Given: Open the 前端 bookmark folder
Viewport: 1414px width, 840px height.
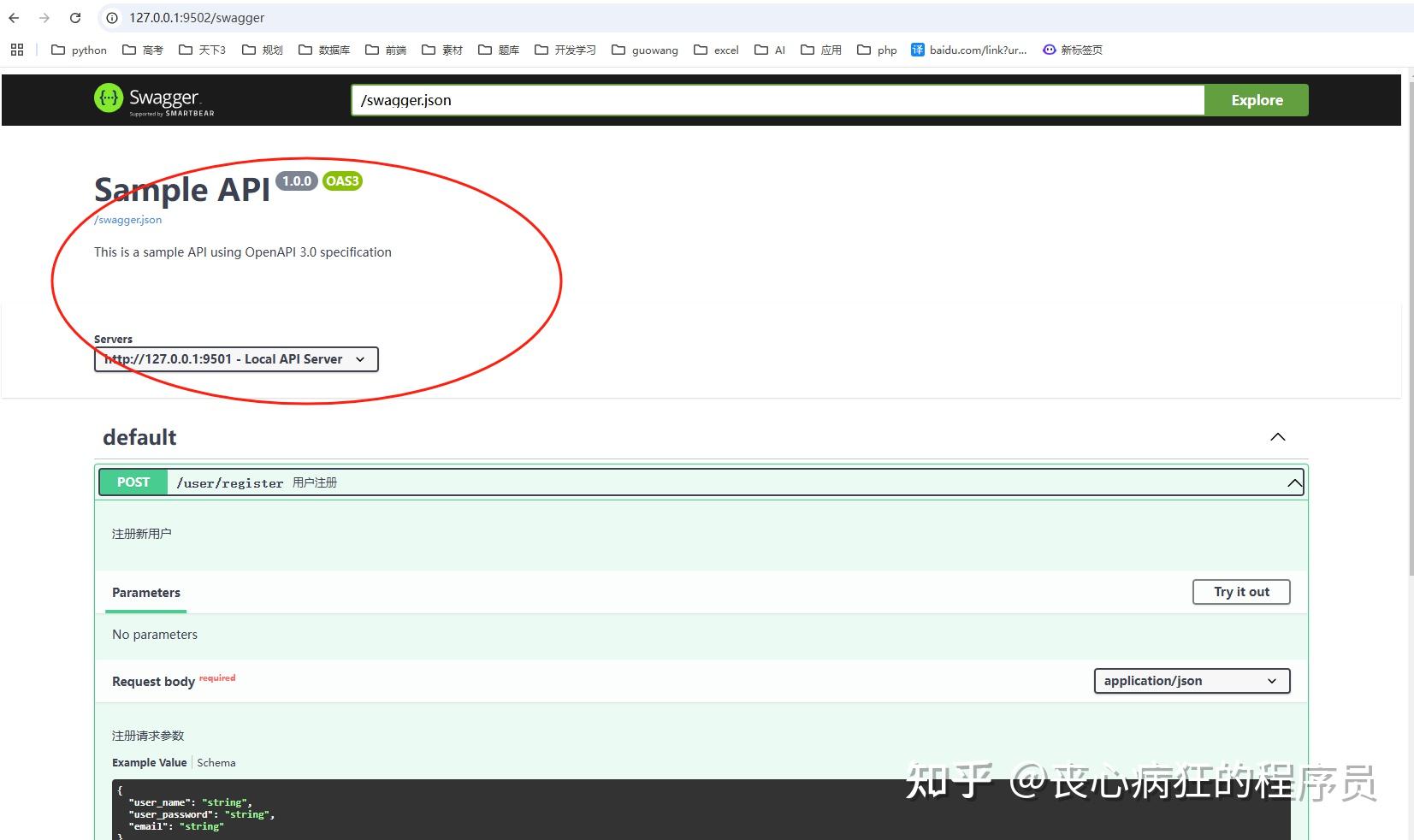Looking at the screenshot, I should (385, 50).
